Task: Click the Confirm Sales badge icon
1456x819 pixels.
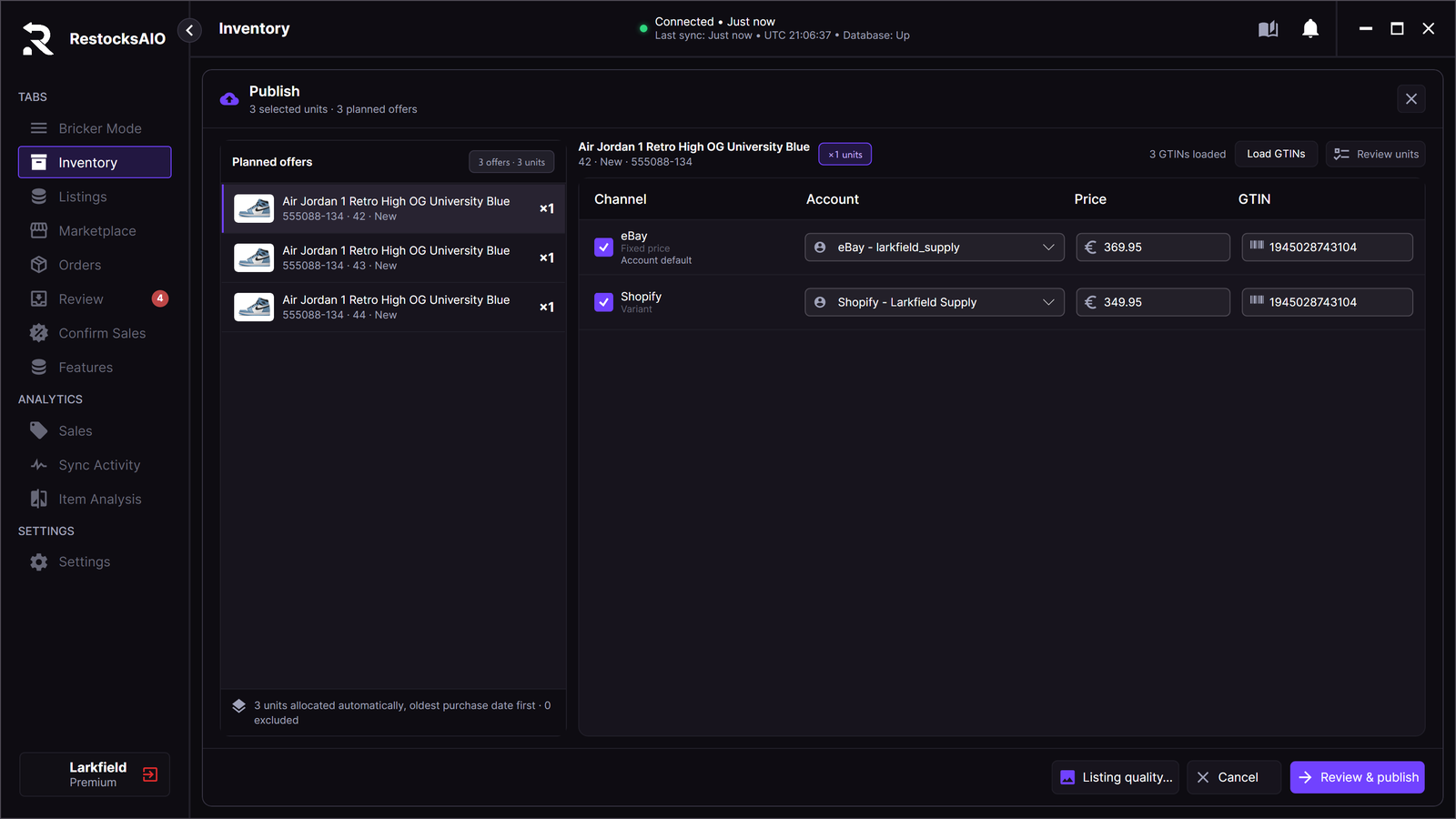Action: pos(38,333)
